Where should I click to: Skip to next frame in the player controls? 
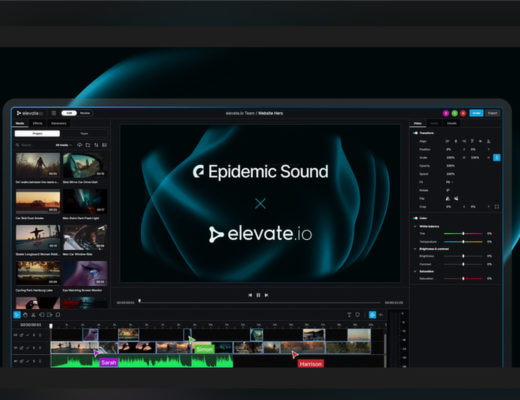point(266,295)
